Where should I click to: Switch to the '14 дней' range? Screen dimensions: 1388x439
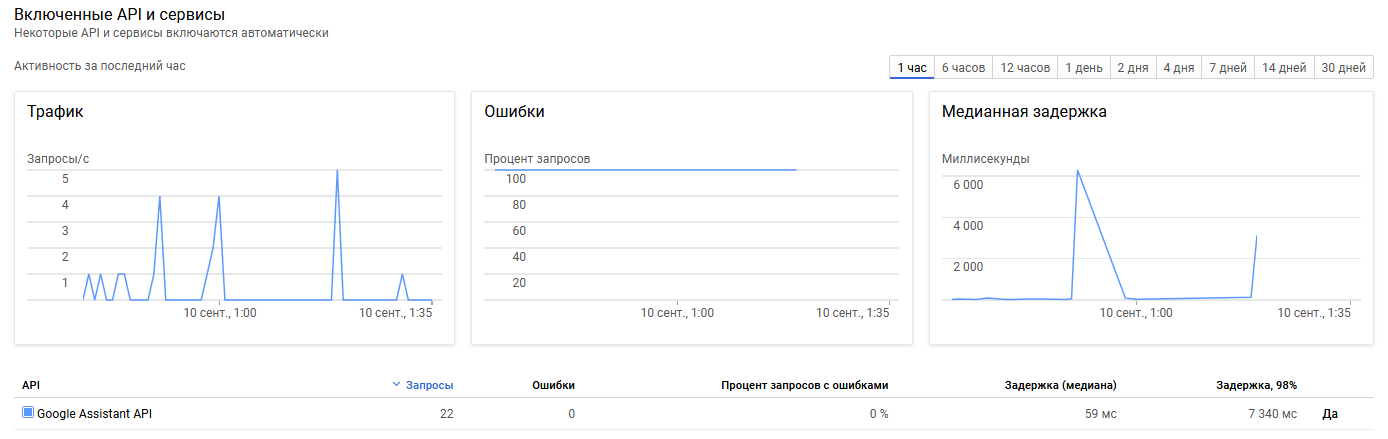pyautogui.click(x=1284, y=68)
